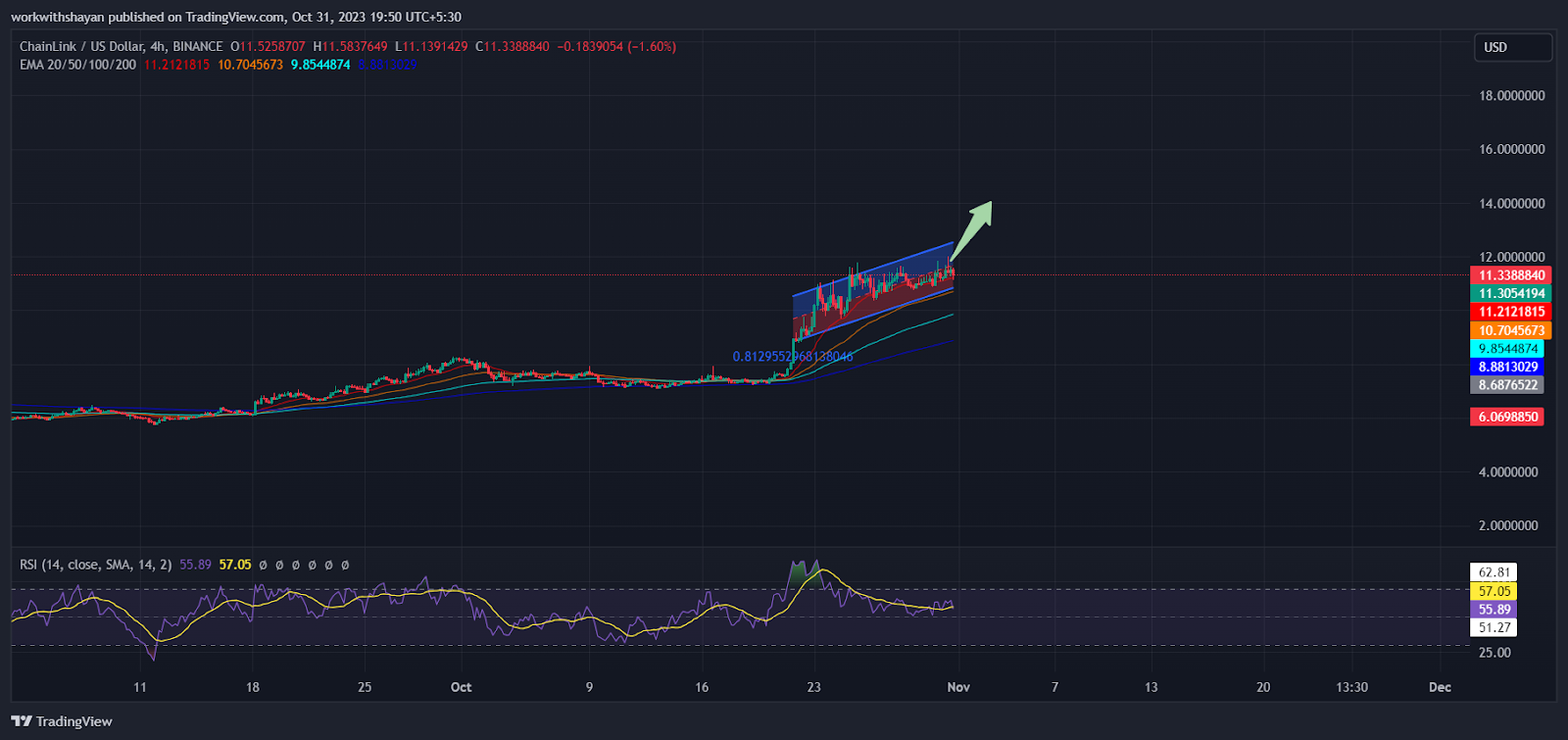Click the blue 0.8129552 channel measurement text
This screenshot has width=1568, height=740.
(793, 356)
